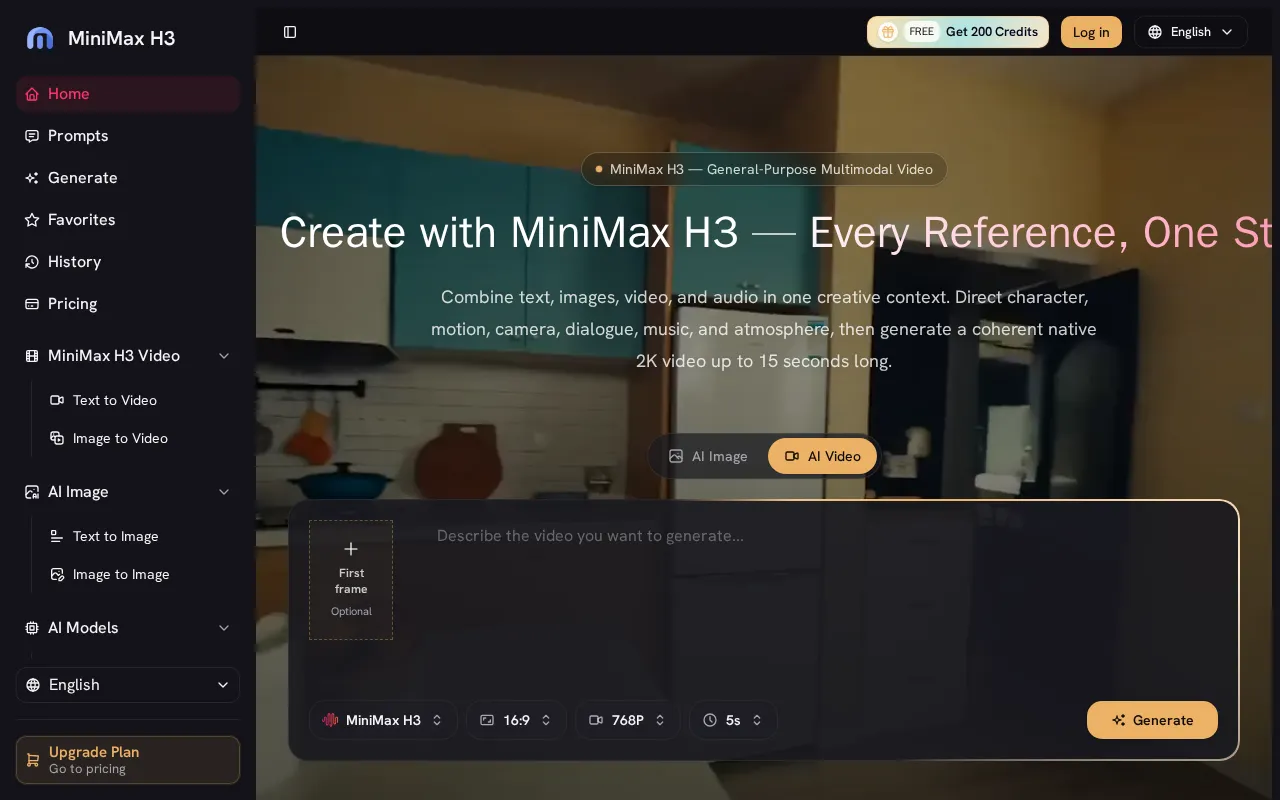
Task: Click the AI Models chip icon
Action: click(x=32, y=628)
